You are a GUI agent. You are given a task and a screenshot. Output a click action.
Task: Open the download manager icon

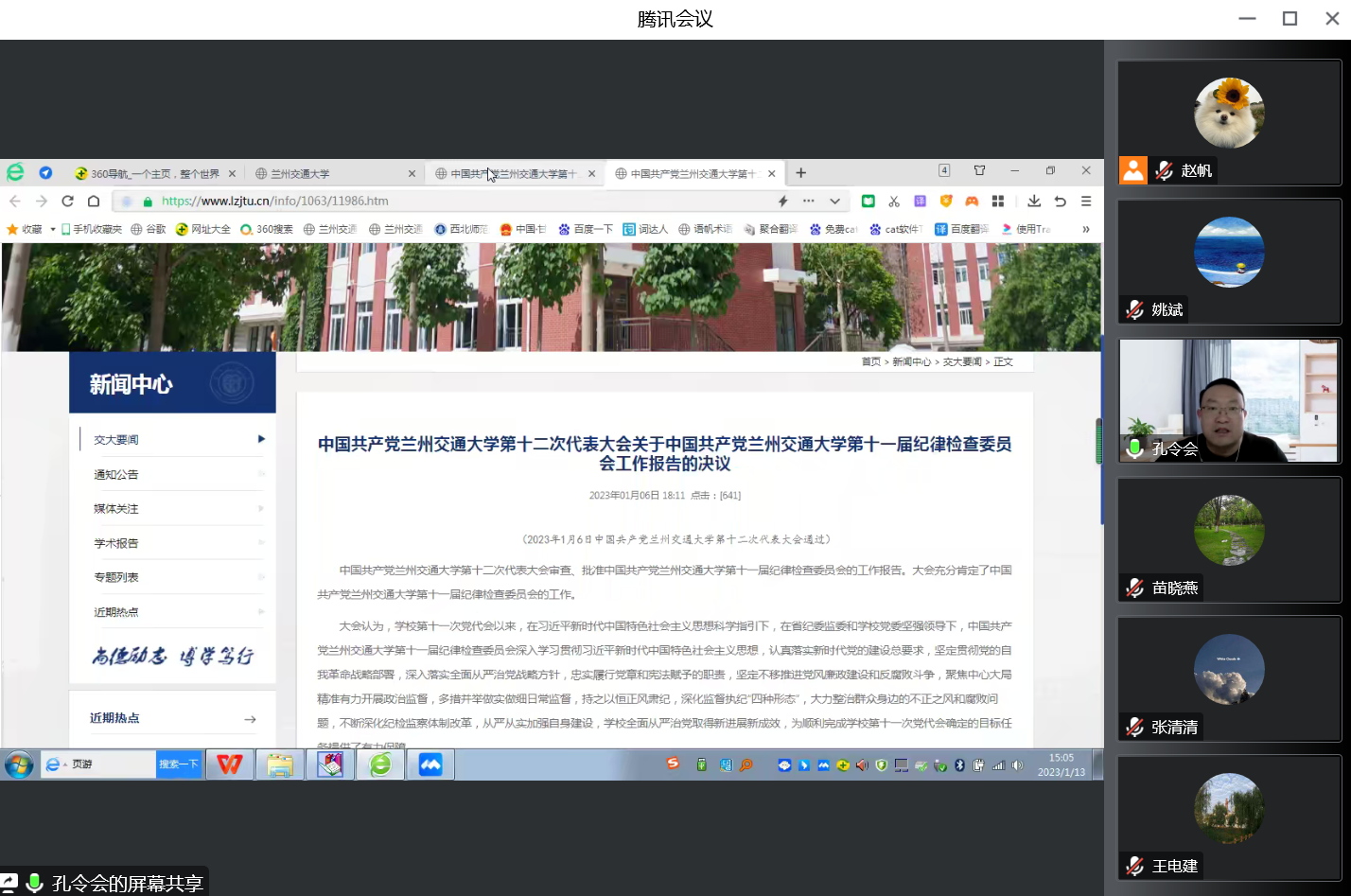click(1034, 201)
